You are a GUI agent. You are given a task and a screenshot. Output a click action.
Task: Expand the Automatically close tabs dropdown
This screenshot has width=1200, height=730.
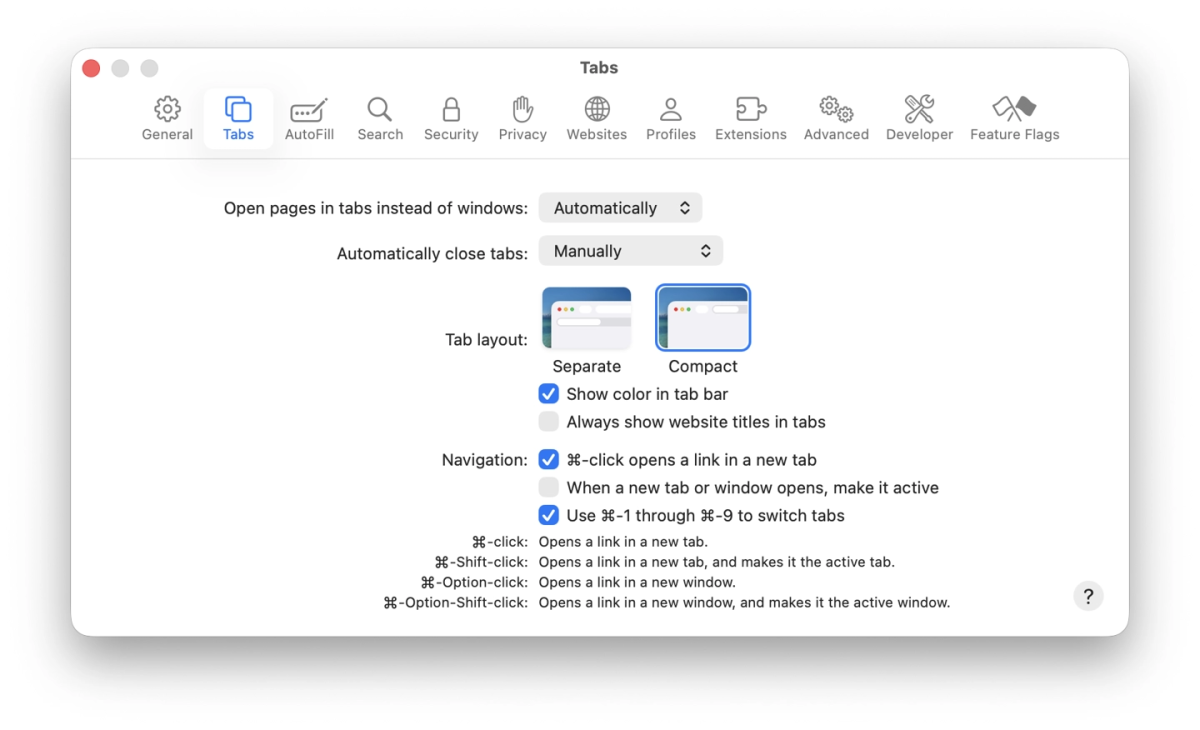tap(630, 251)
